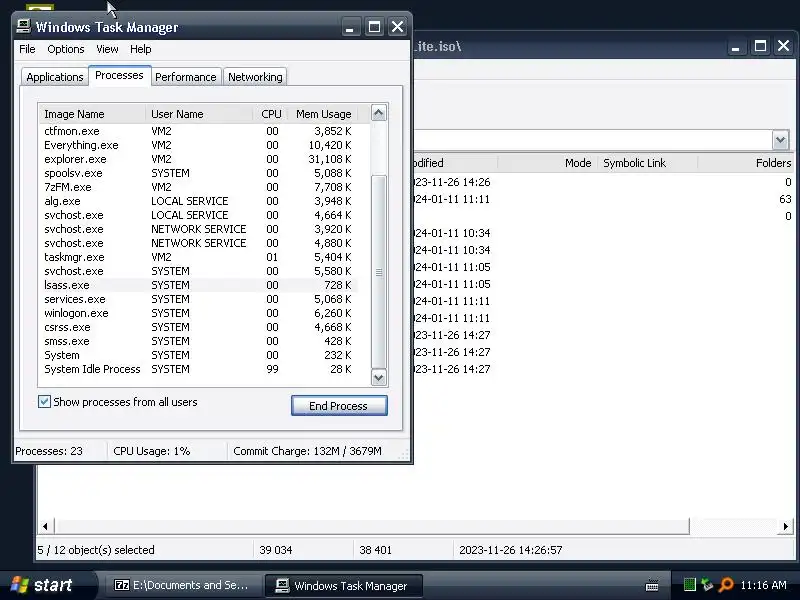Select the taskmgr.exe process
Screen dimensions: 800x600
(198, 257)
